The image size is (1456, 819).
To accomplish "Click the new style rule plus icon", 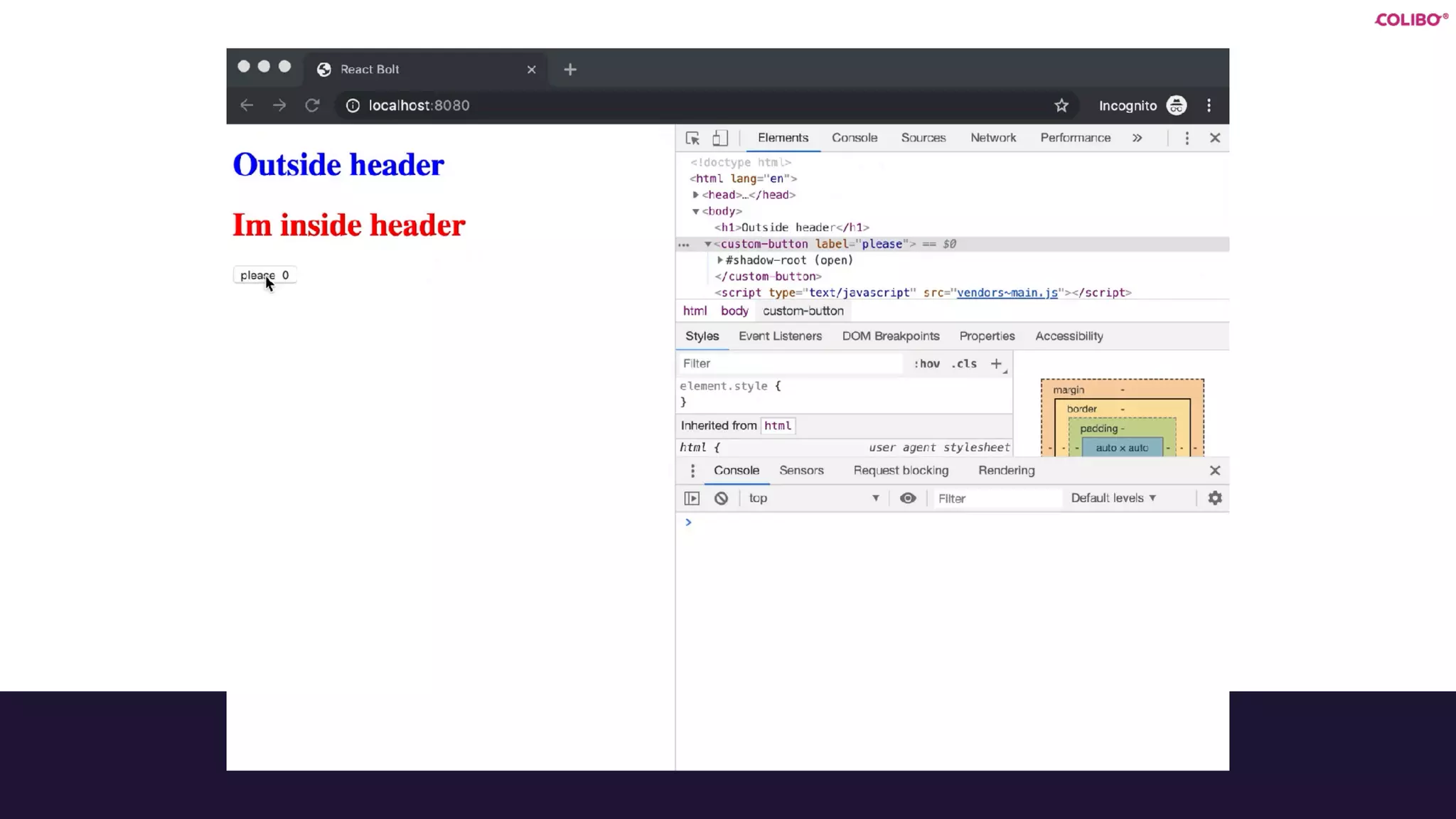I will click(x=996, y=363).
